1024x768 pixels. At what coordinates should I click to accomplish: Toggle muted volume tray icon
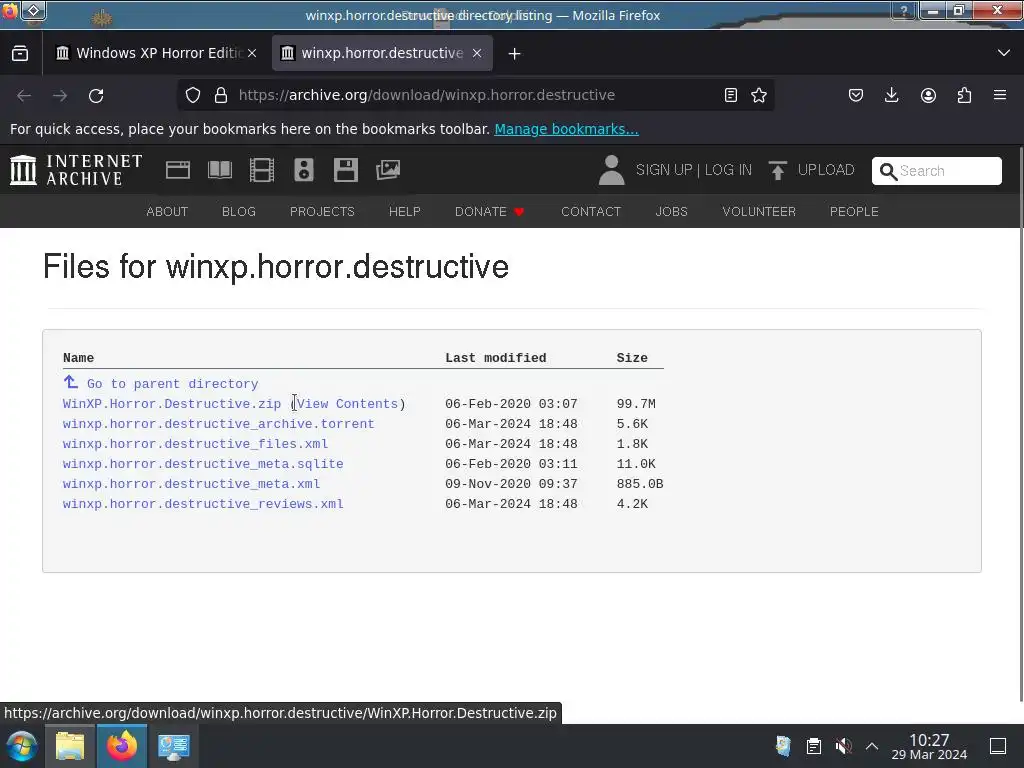pos(844,746)
